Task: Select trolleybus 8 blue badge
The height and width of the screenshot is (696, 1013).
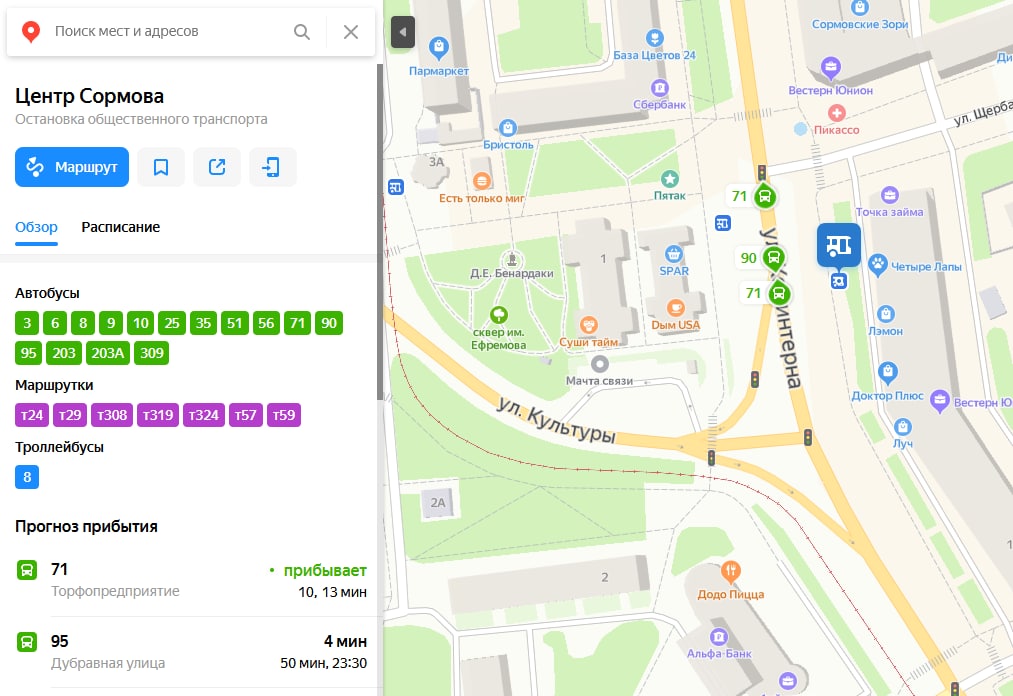Action: click(27, 477)
